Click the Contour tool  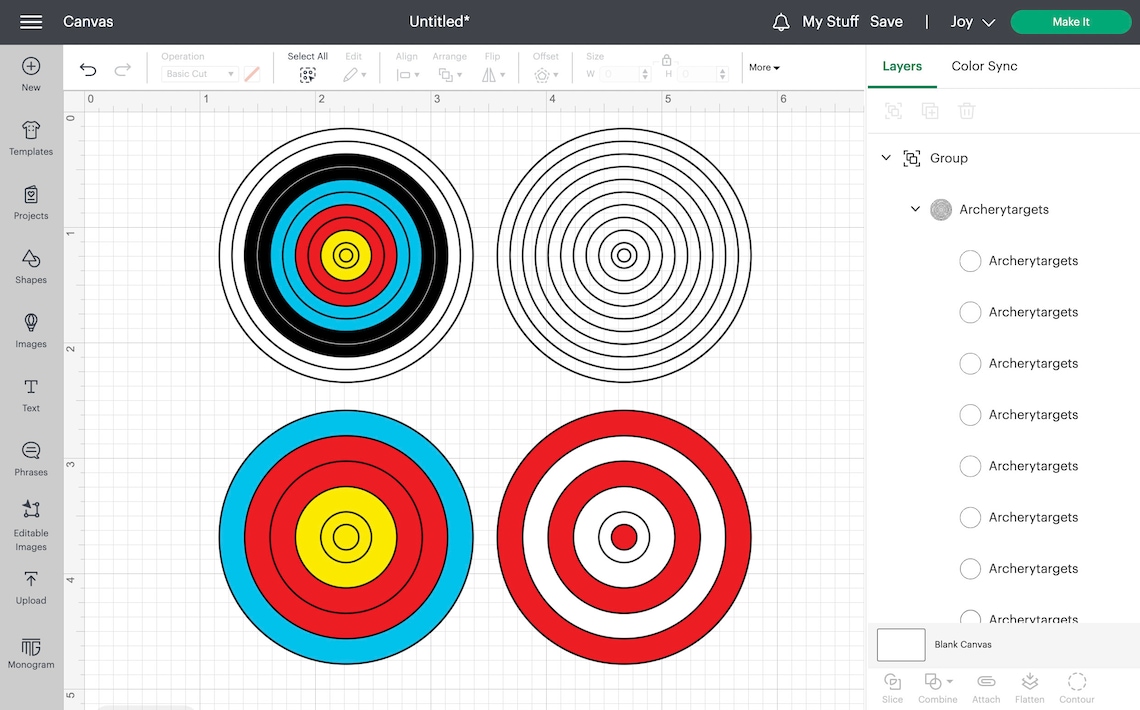point(1076,687)
